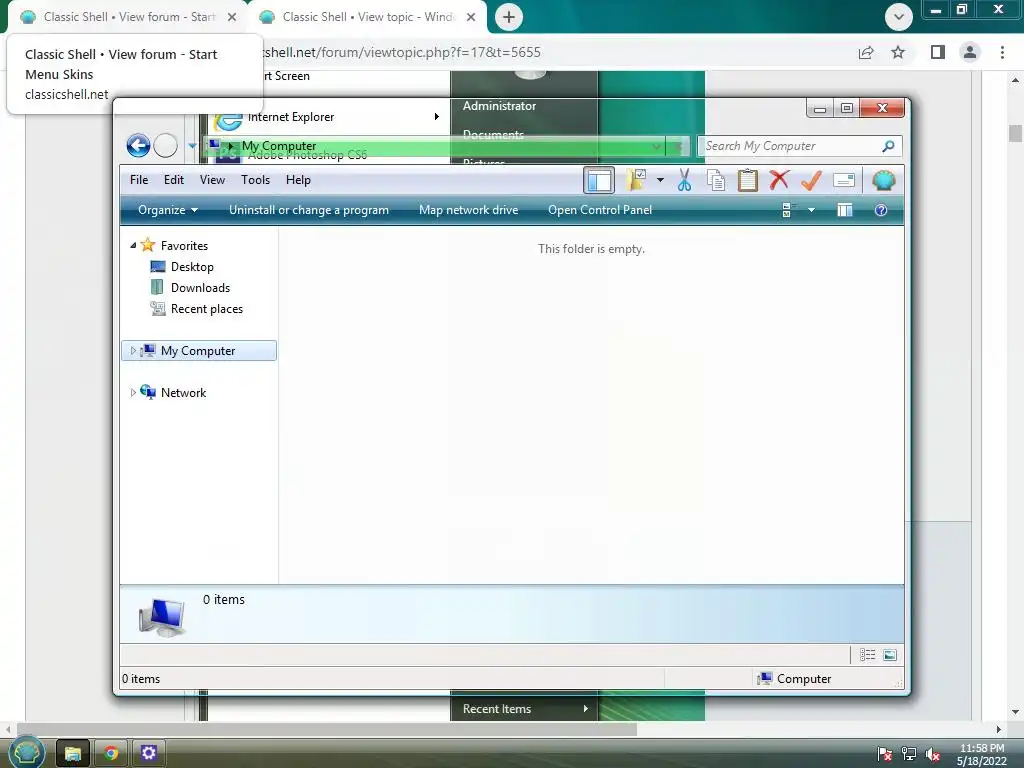This screenshot has height=768, width=1024.
Task: Click Map network drive
Action: [468, 210]
